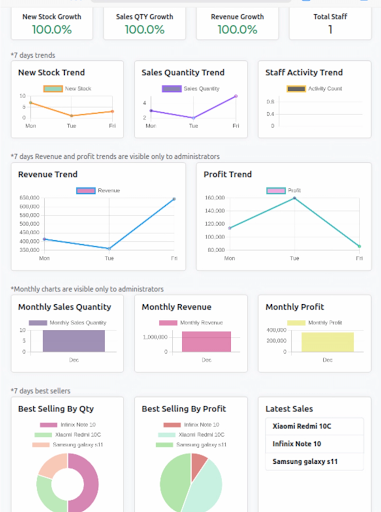Toggle the Monthly Profit legend swatch
This screenshot has width=381, height=512.
tap(296, 323)
